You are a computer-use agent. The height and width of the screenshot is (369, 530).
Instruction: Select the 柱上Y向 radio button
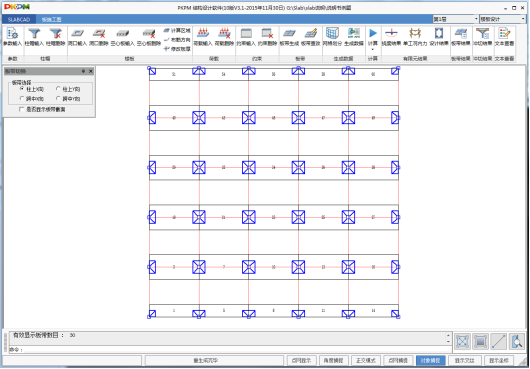58,89
